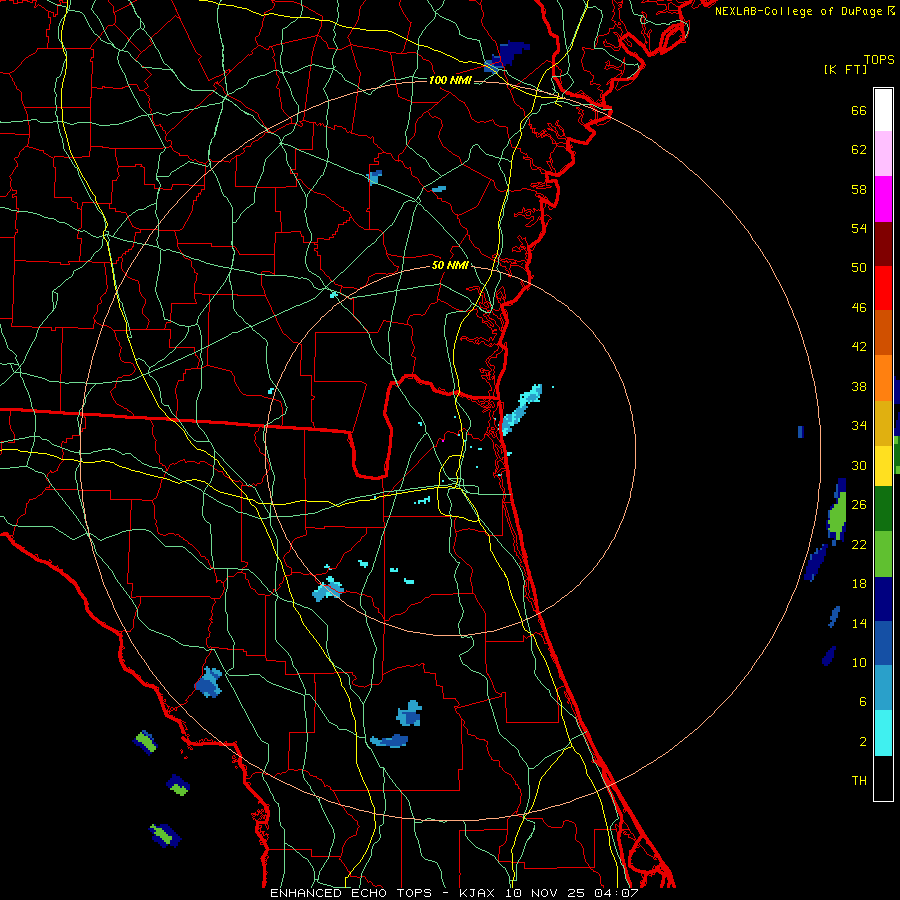900x900 pixels.
Task: Select the yellow legend color block
Action: click(883, 466)
